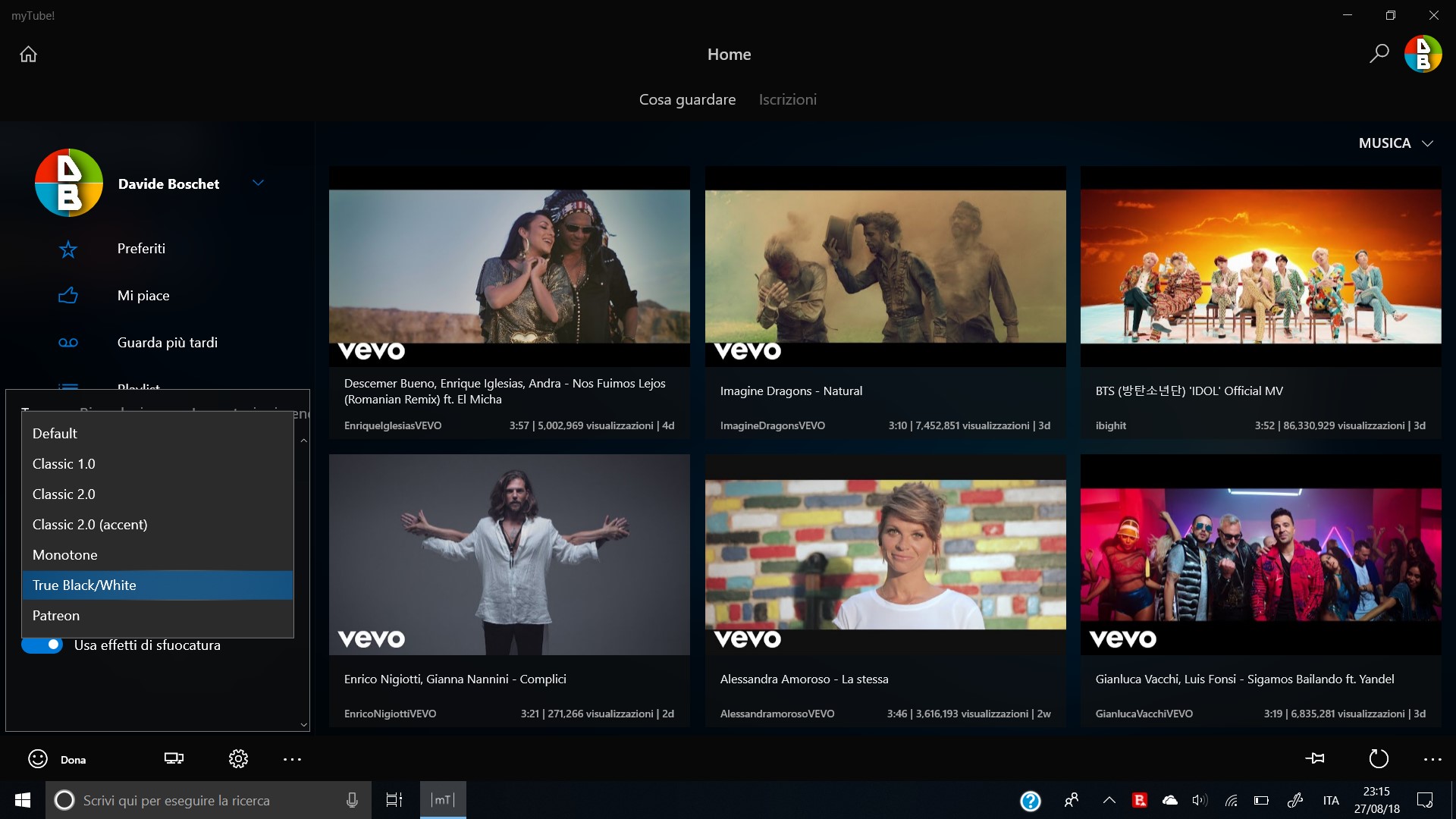Open the cast to device icon

[x=174, y=758]
